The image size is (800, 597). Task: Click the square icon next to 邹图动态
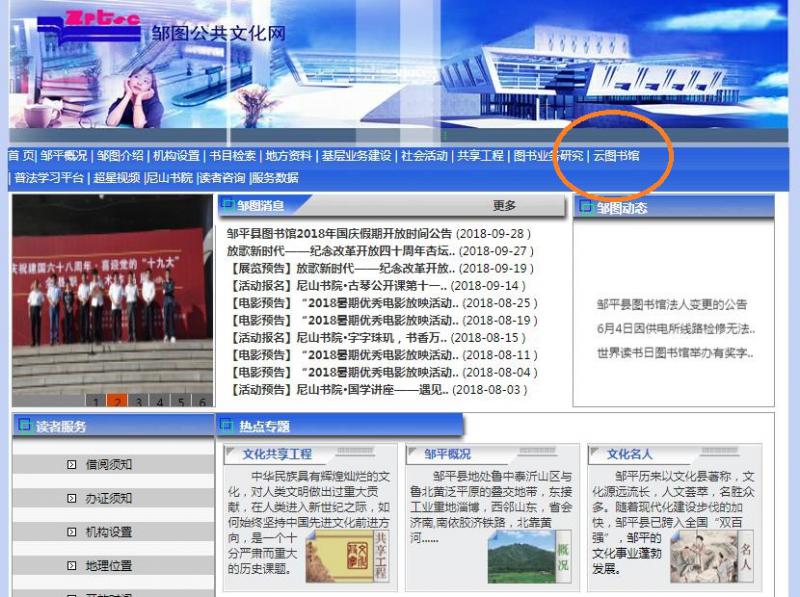tap(586, 207)
